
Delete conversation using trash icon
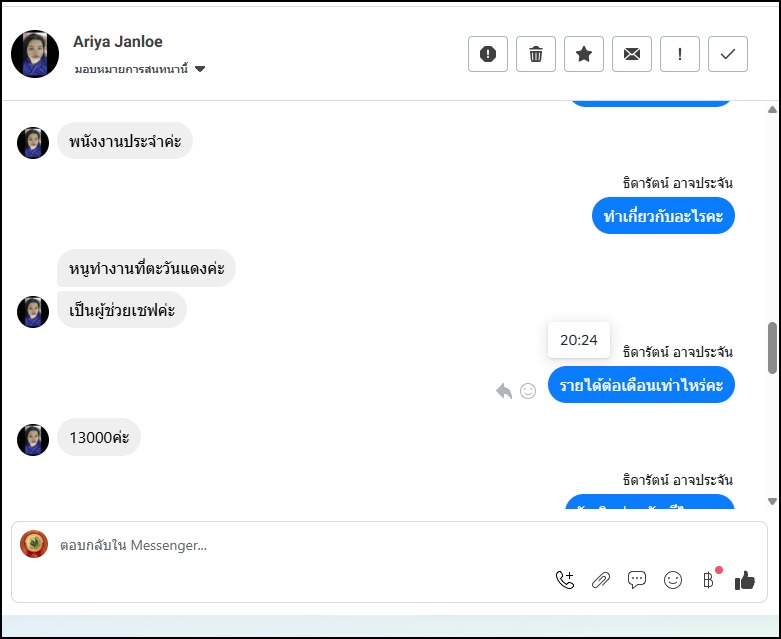click(x=536, y=54)
